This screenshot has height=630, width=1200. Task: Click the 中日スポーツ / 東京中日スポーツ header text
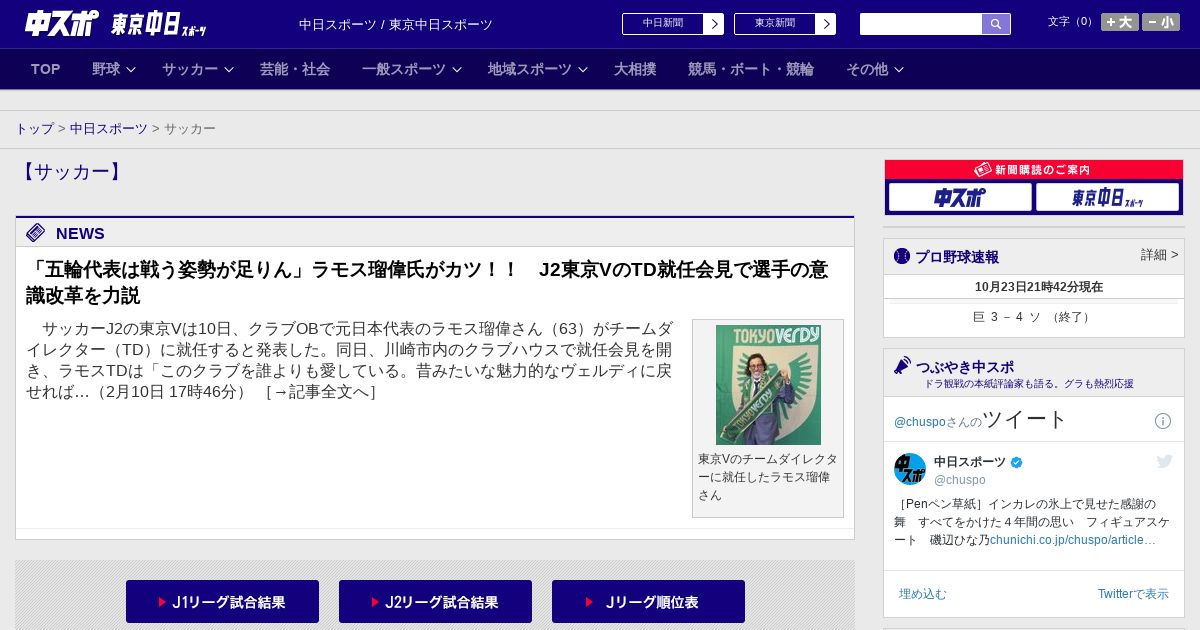click(x=396, y=24)
